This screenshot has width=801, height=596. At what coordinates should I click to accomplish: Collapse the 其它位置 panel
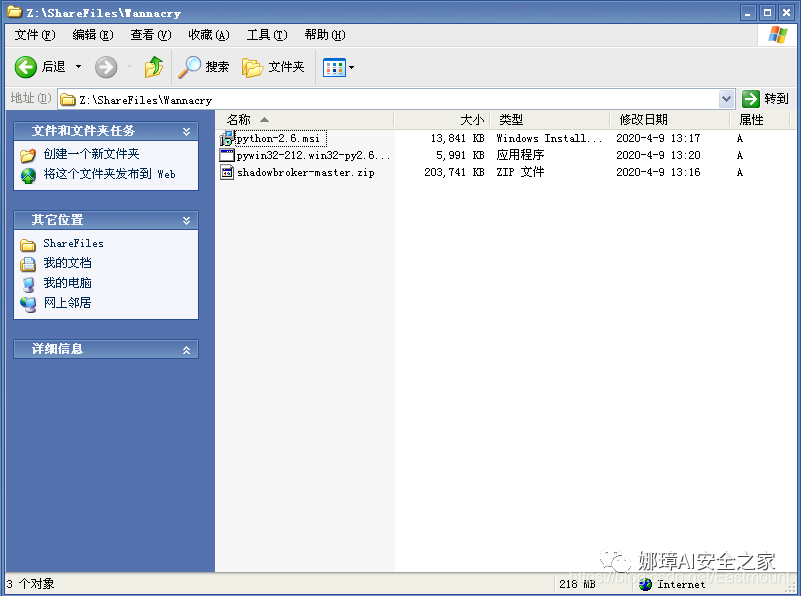click(x=186, y=220)
